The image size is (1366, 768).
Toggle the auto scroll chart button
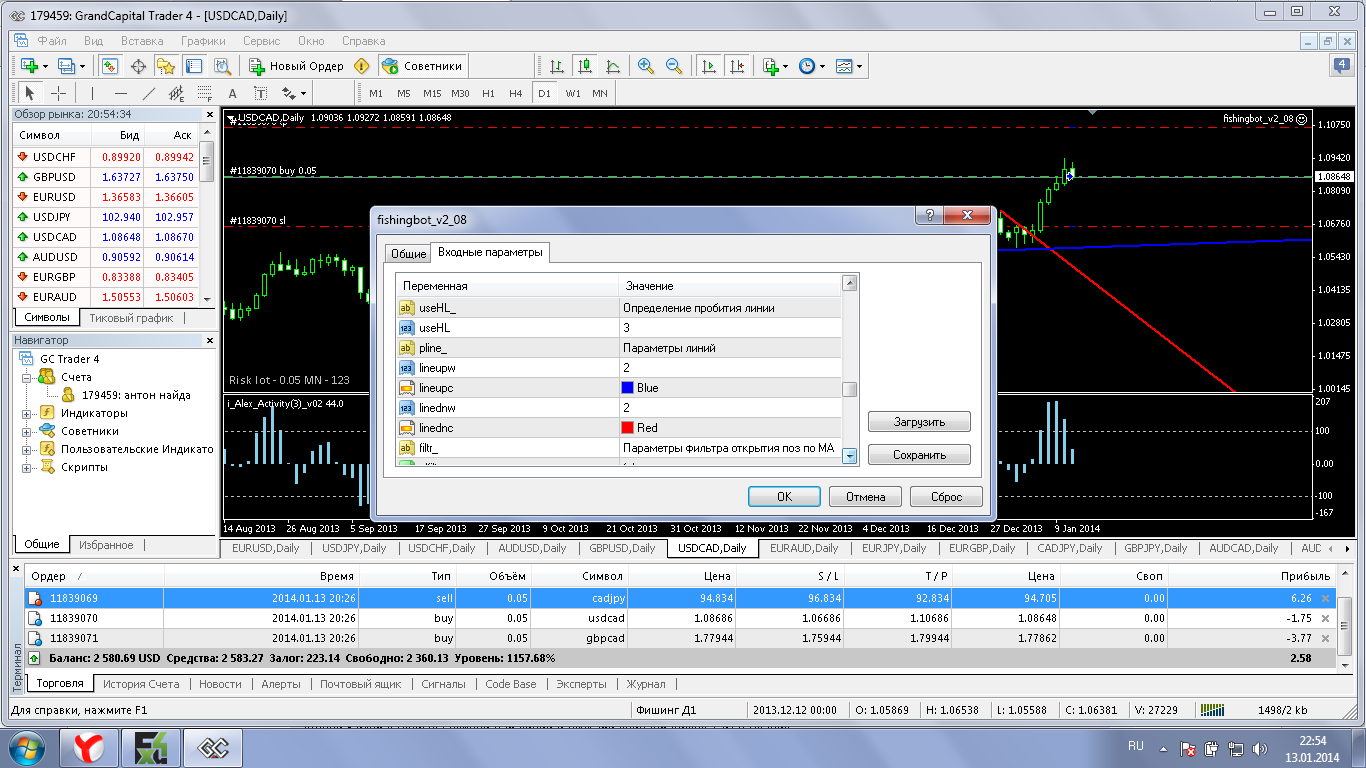[x=709, y=66]
